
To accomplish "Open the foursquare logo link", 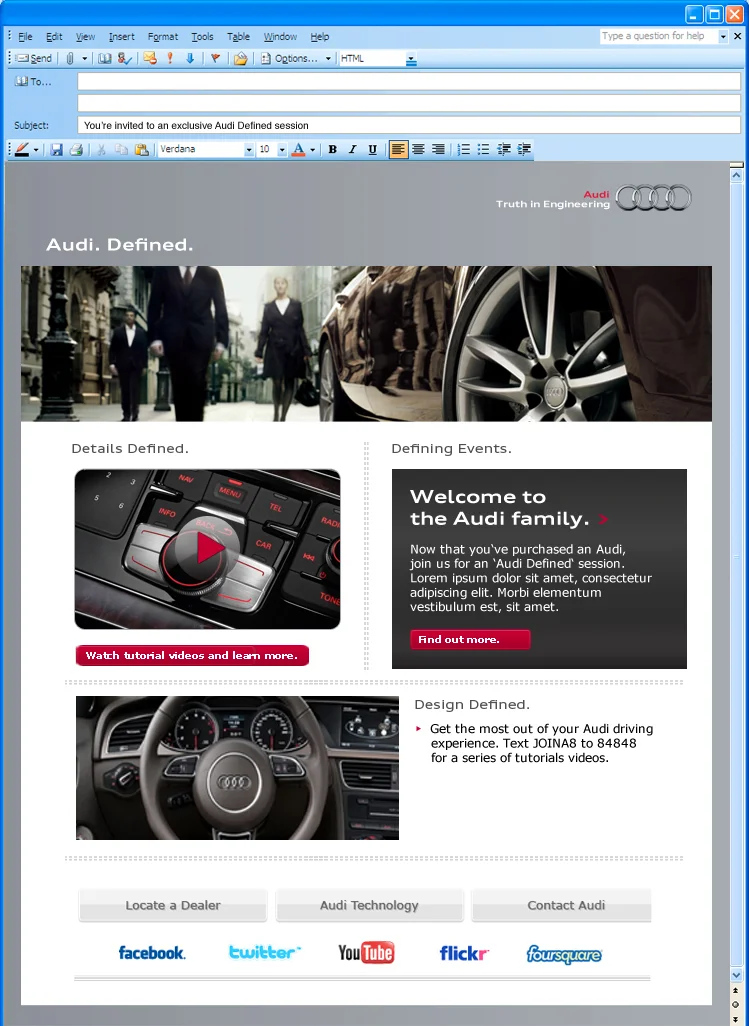I will click(564, 955).
